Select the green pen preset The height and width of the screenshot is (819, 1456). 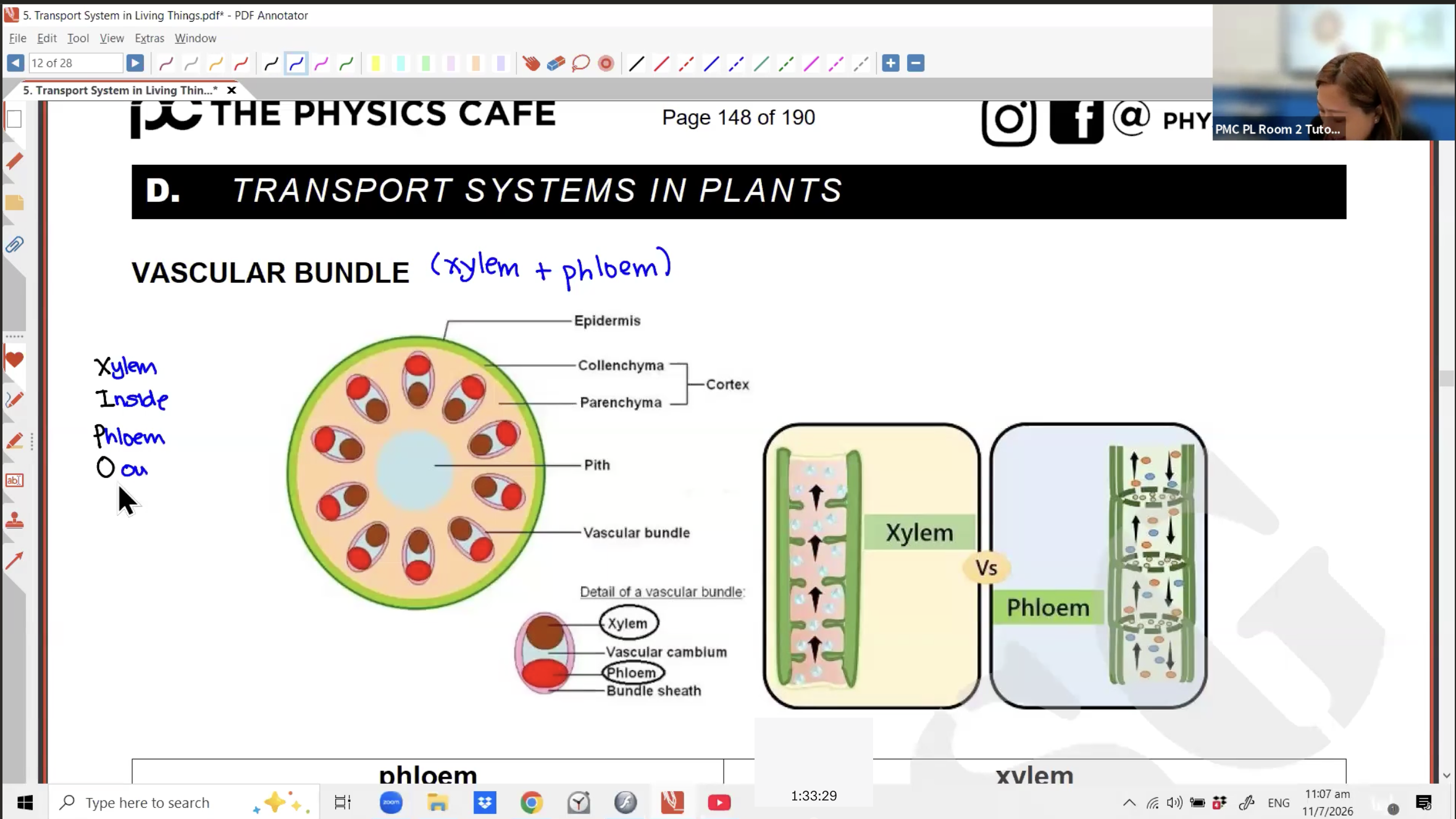pyautogui.click(x=346, y=63)
